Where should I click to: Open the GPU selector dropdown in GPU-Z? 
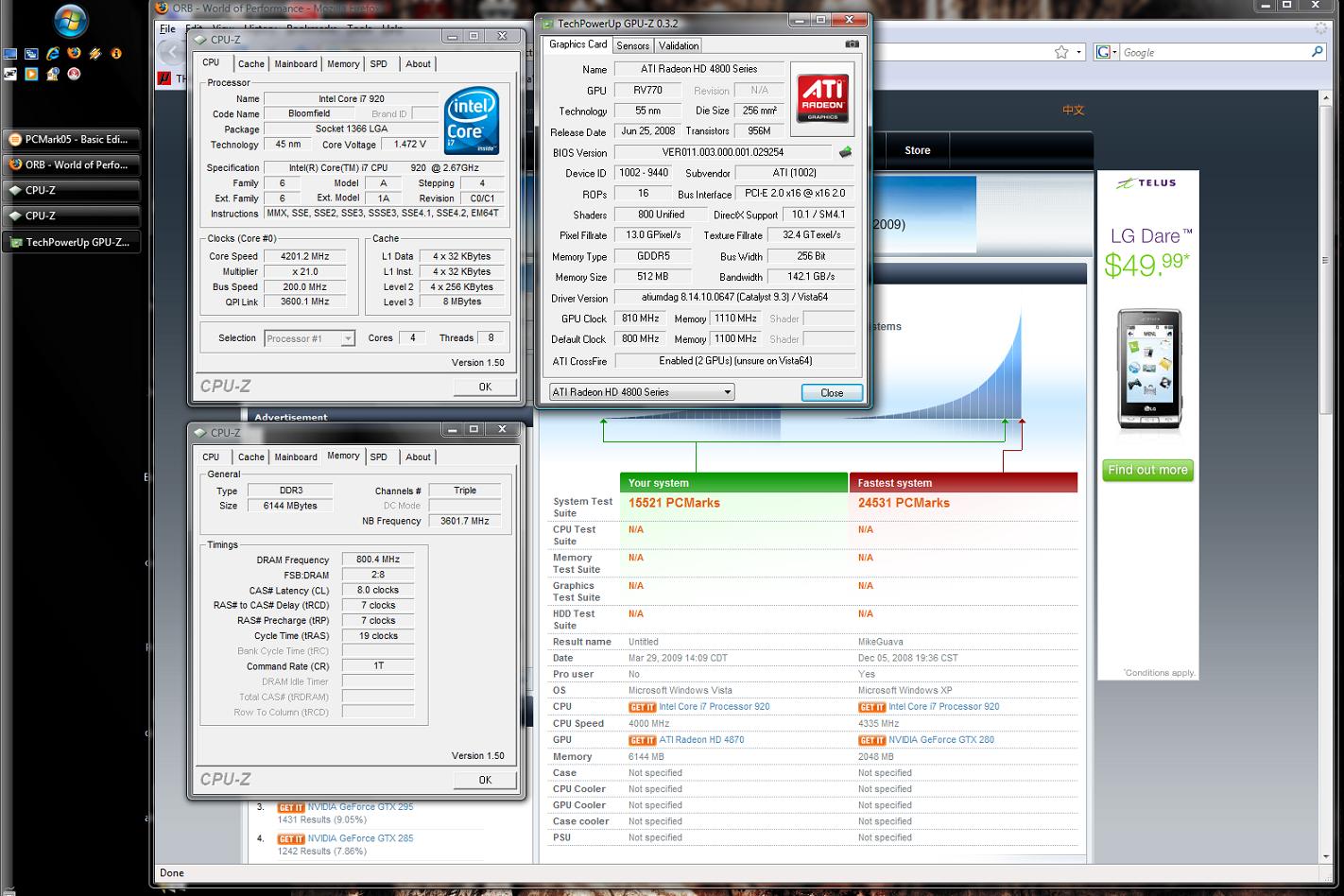tap(642, 391)
